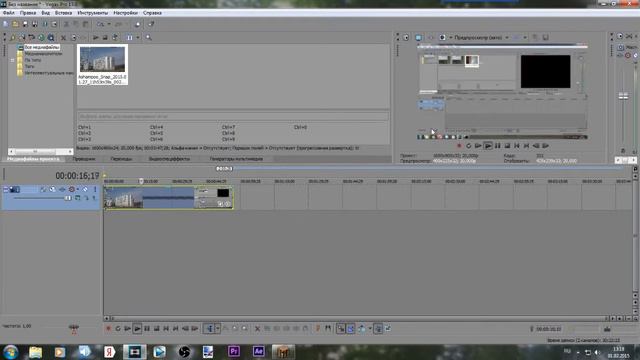Play the preview window from the start
The image size is (640, 360).
(478, 146)
